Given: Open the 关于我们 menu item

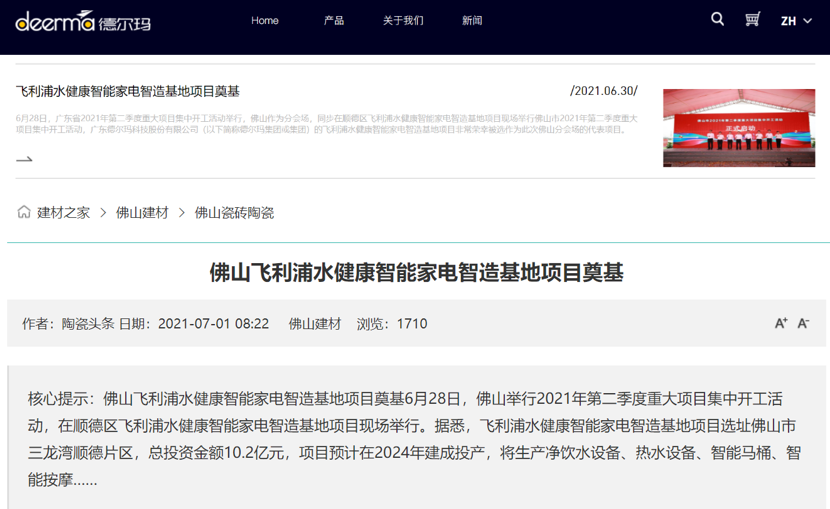Looking at the screenshot, I should 403,21.
